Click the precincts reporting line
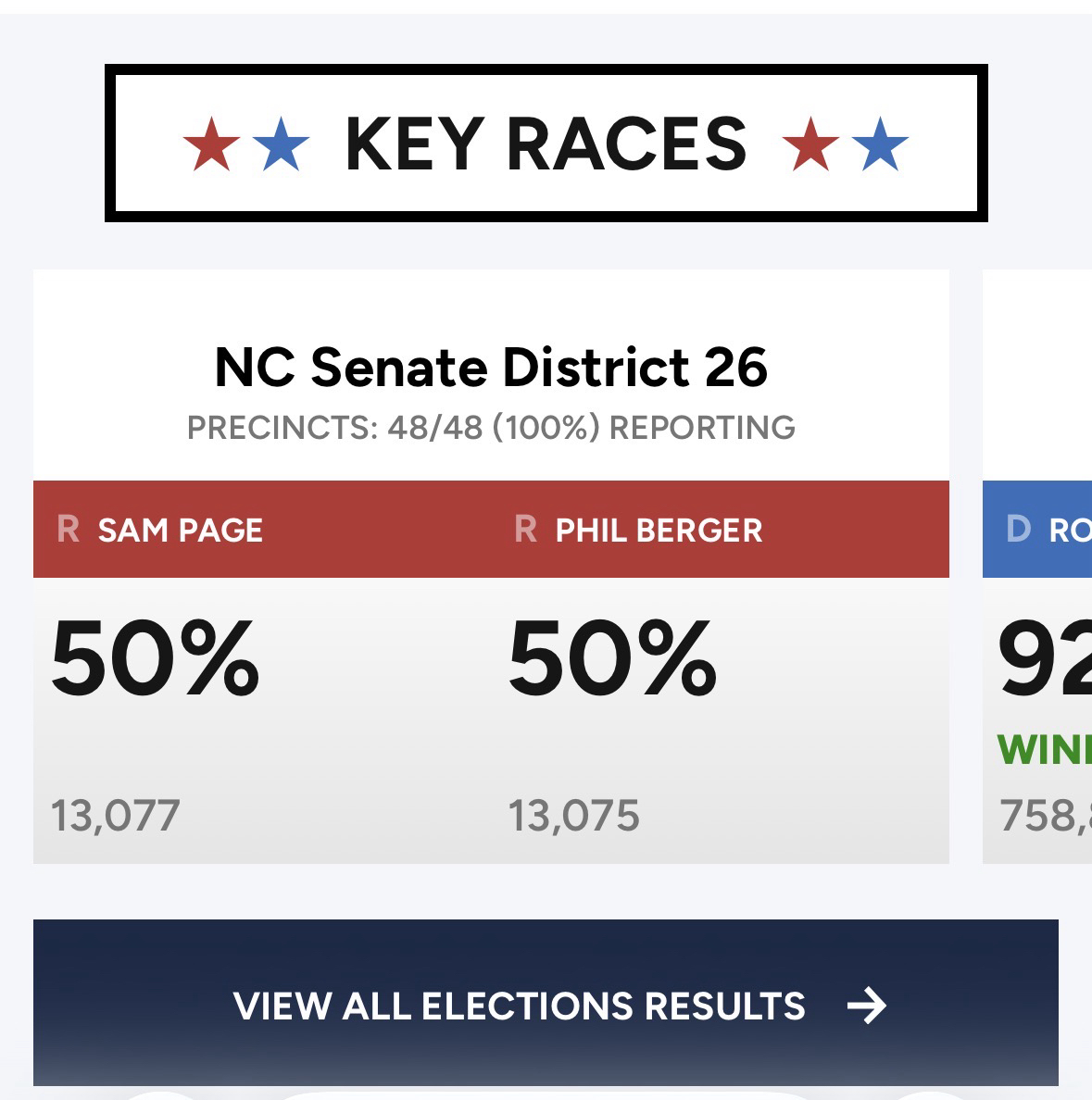This screenshot has height=1100, width=1092. click(491, 428)
